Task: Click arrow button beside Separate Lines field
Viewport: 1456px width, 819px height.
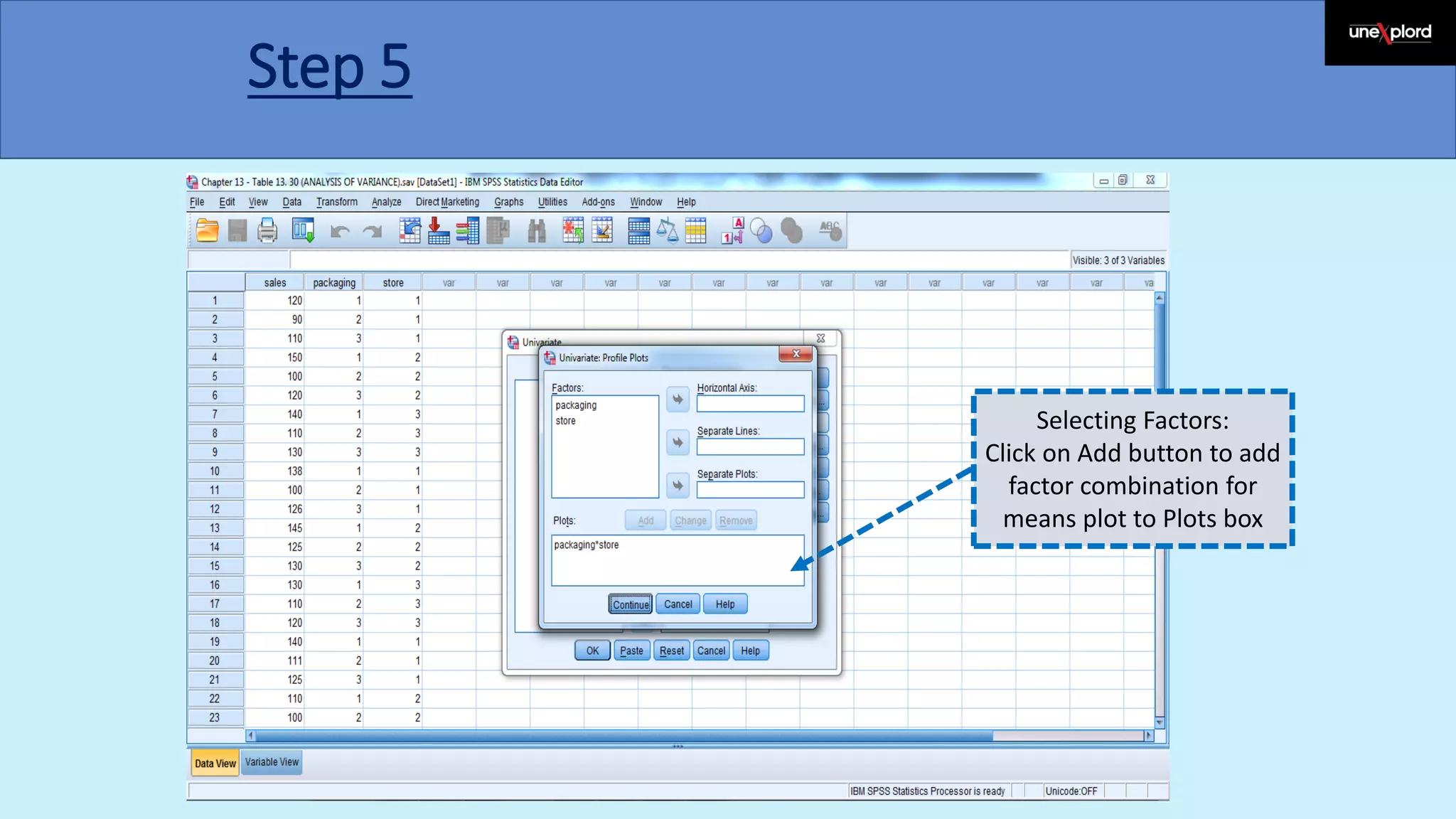Action: 678,443
